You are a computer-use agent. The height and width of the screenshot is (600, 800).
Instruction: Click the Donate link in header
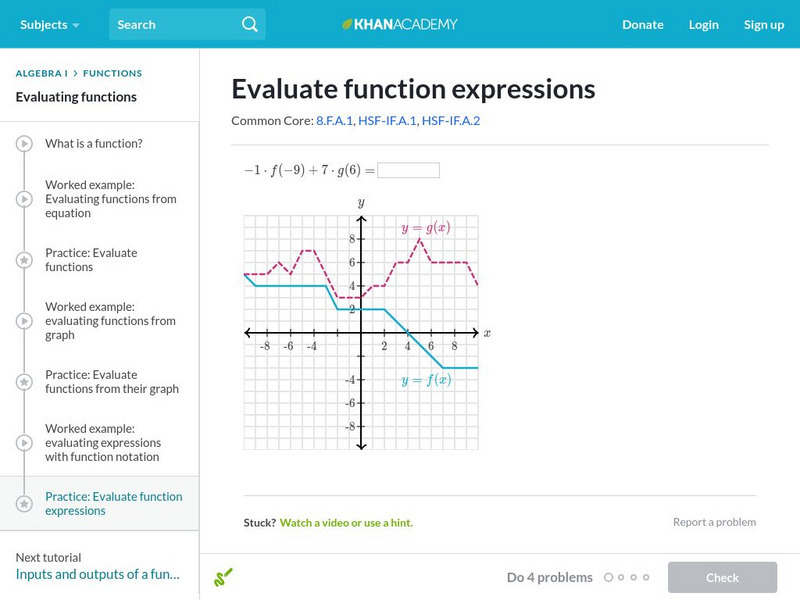[x=643, y=24]
